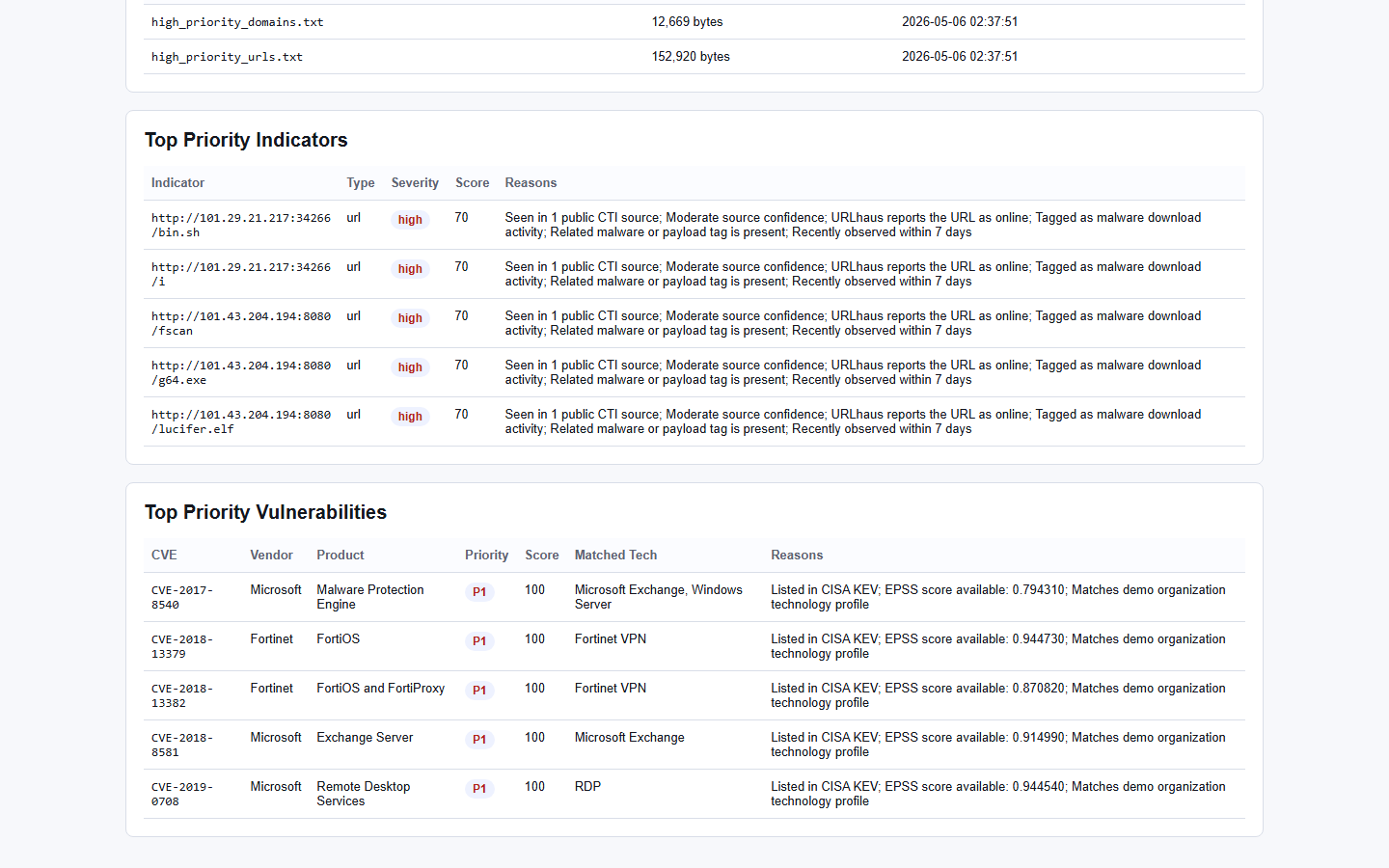Click the Indicator column header

coord(177,183)
